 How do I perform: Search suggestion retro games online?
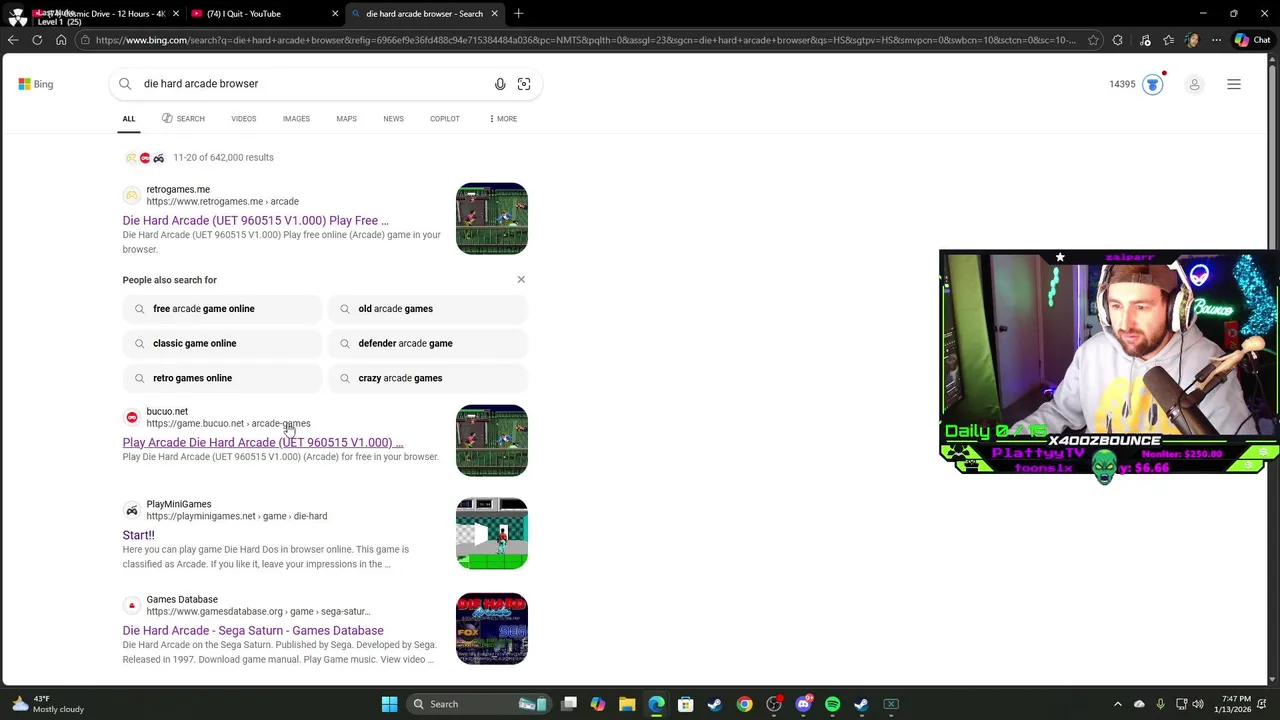click(x=223, y=378)
